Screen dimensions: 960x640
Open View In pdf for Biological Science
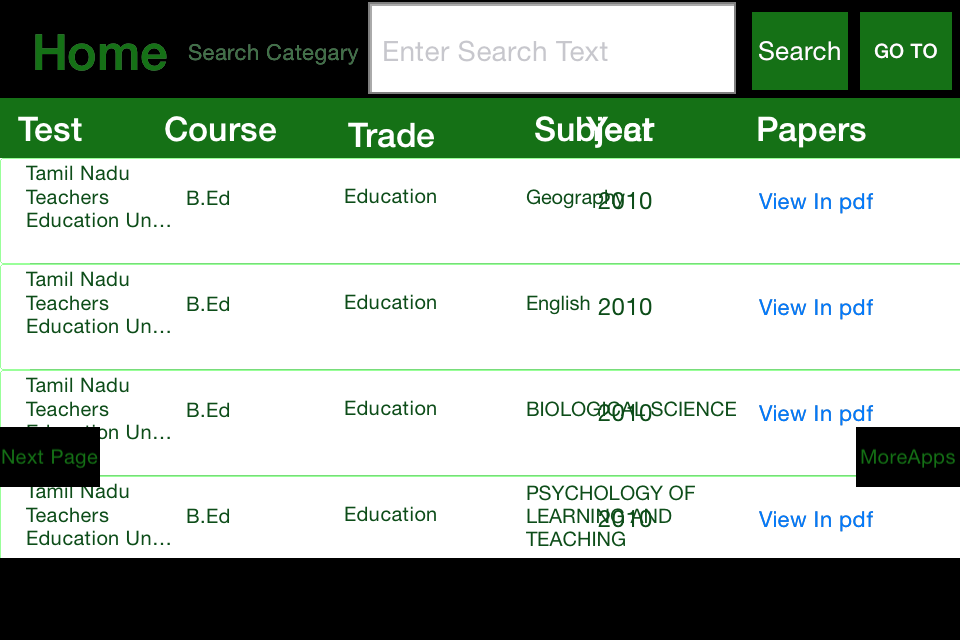coord(816,413)
